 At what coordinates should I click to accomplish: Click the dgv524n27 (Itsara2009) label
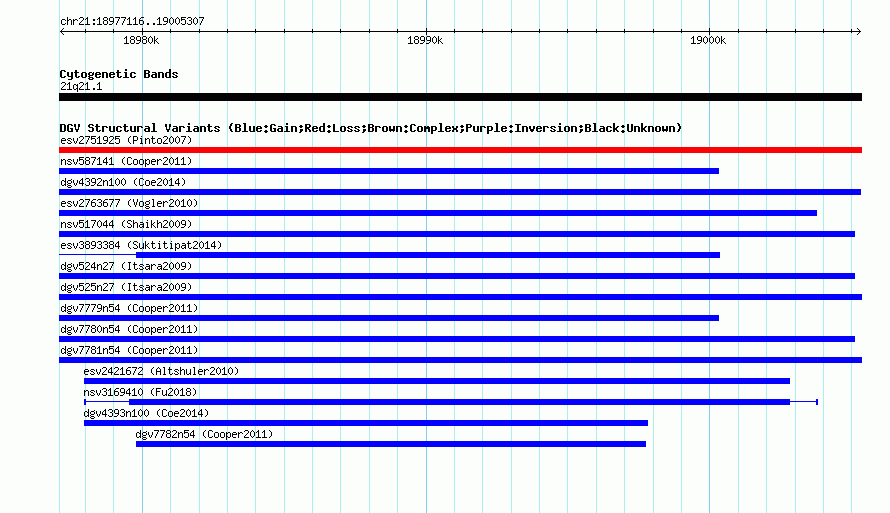click(x=126, y=266)
